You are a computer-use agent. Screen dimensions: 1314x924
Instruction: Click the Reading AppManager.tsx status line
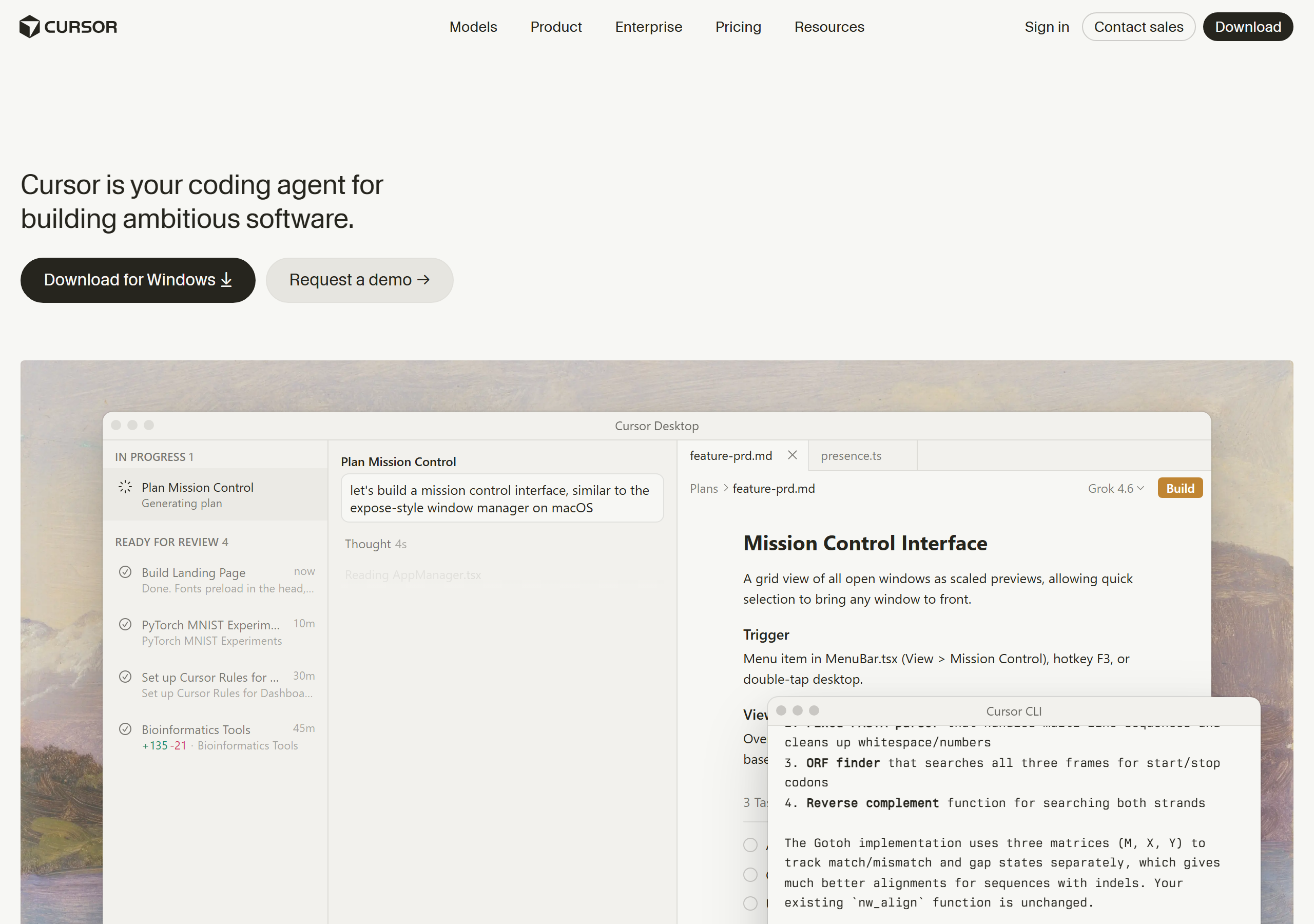click(413, 575)
